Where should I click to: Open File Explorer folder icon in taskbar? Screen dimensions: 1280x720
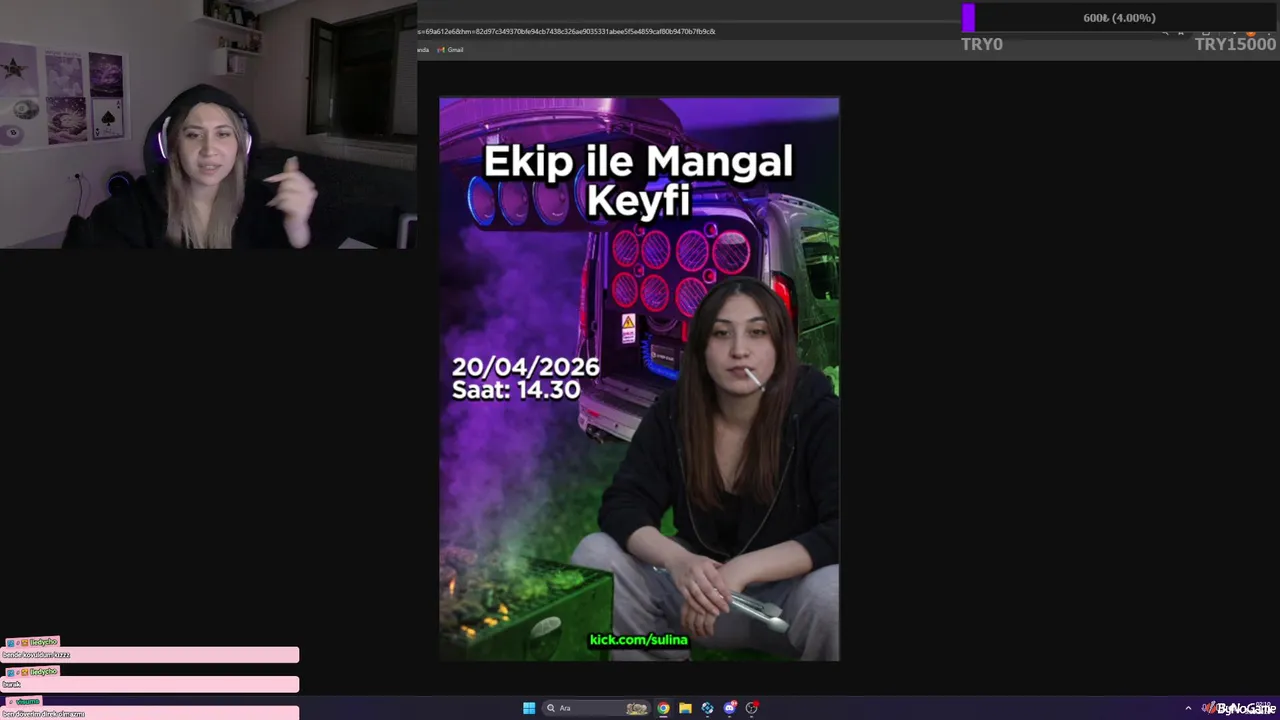(x=685, y=708)
